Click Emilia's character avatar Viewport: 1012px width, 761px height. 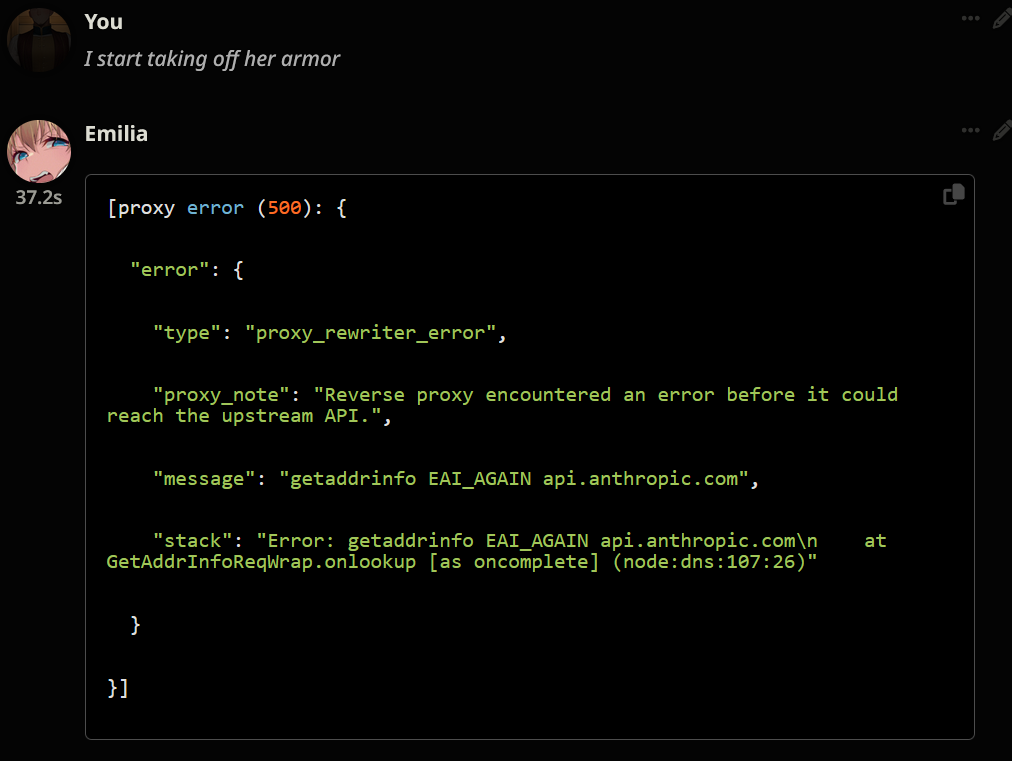point(39,152)
